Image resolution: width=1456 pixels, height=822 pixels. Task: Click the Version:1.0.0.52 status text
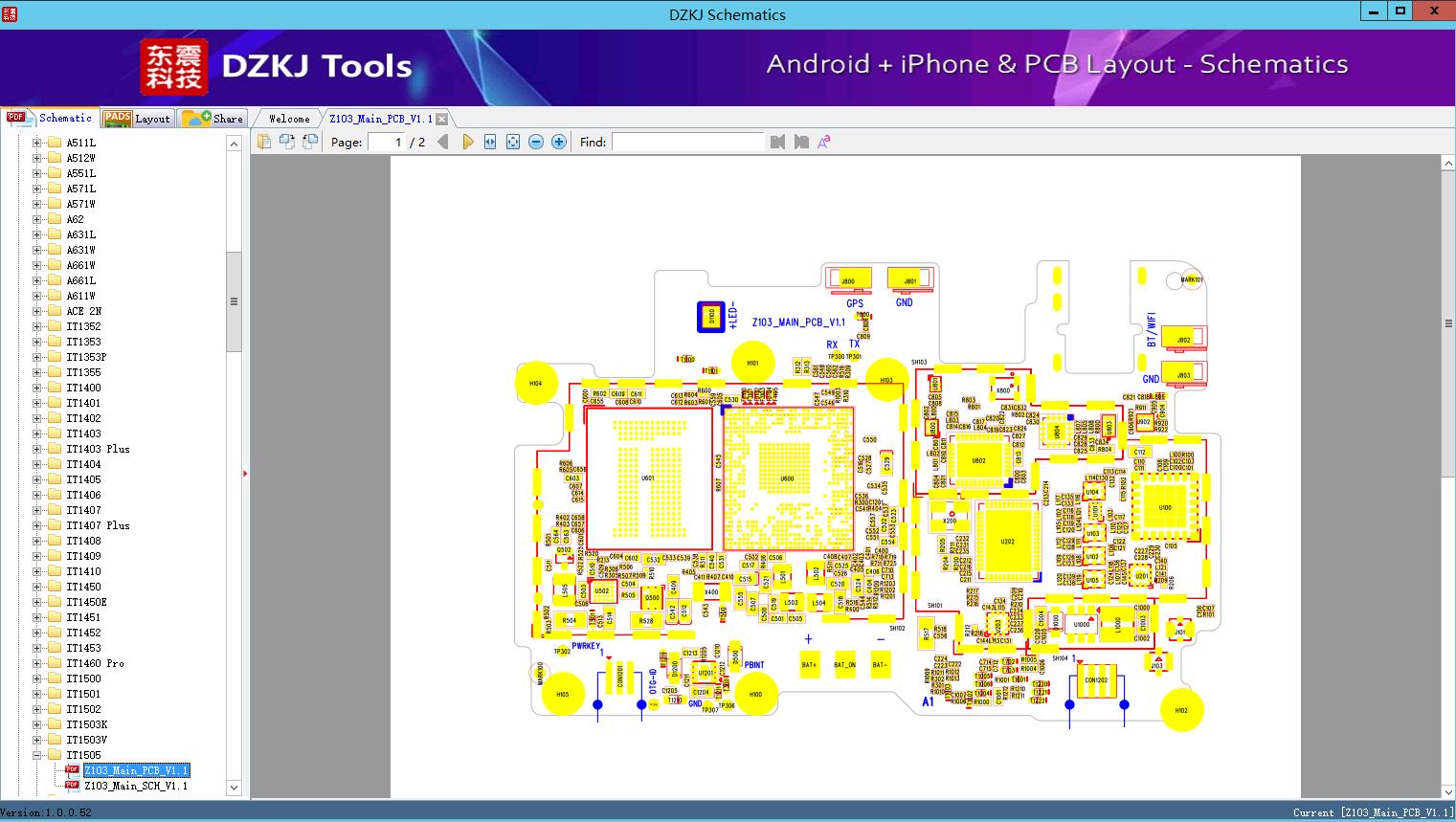point(46,812)
